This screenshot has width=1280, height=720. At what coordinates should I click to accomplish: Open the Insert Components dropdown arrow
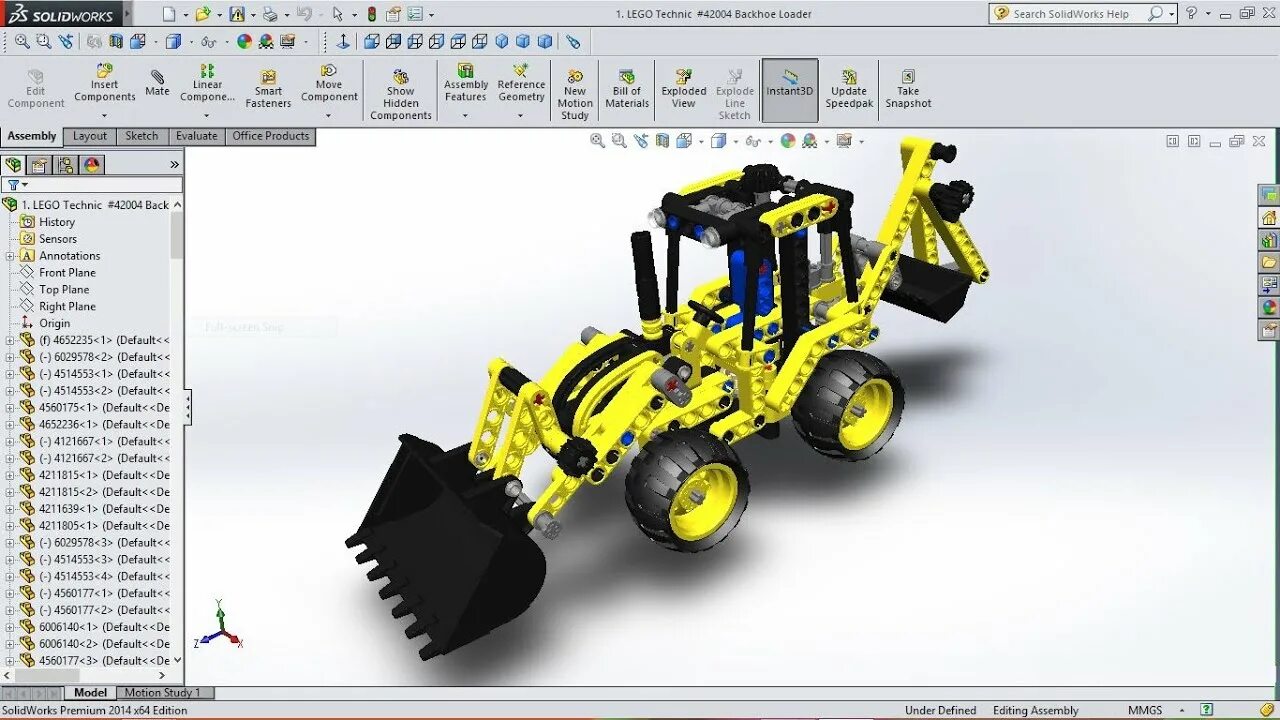coord(104,116)
